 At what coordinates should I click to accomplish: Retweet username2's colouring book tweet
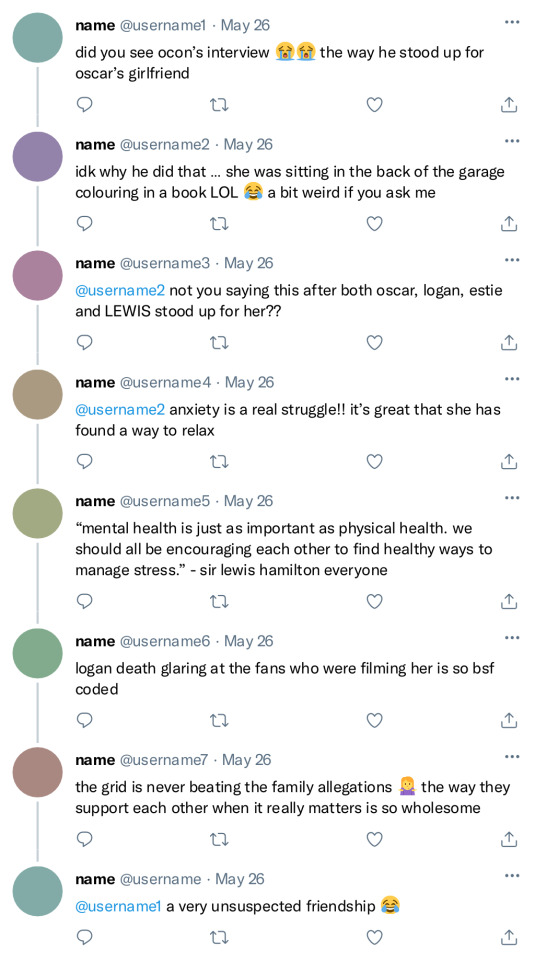pos(219,224)
